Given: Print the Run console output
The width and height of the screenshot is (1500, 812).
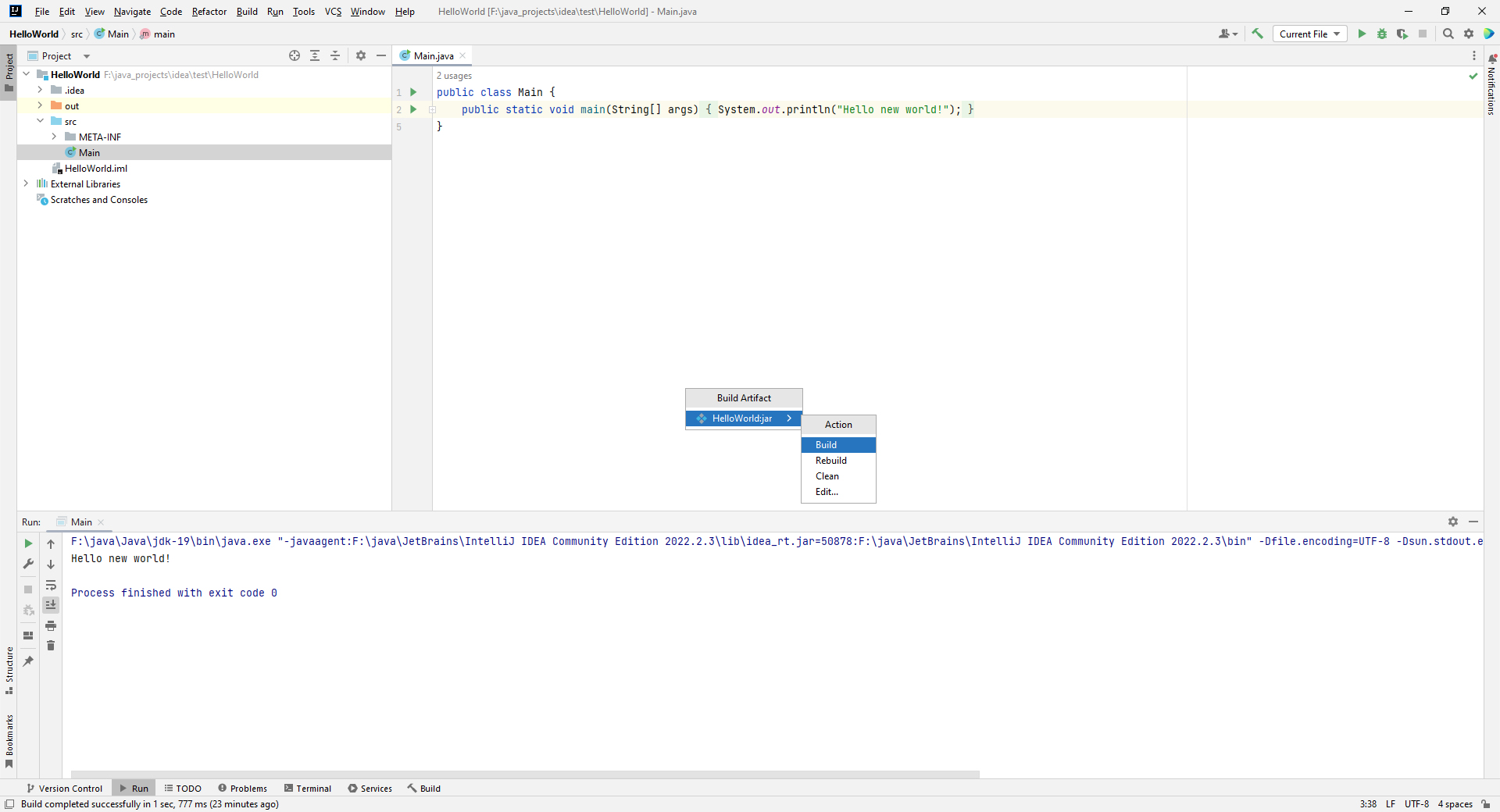Looking at the screenshot, I should (51, 625).
